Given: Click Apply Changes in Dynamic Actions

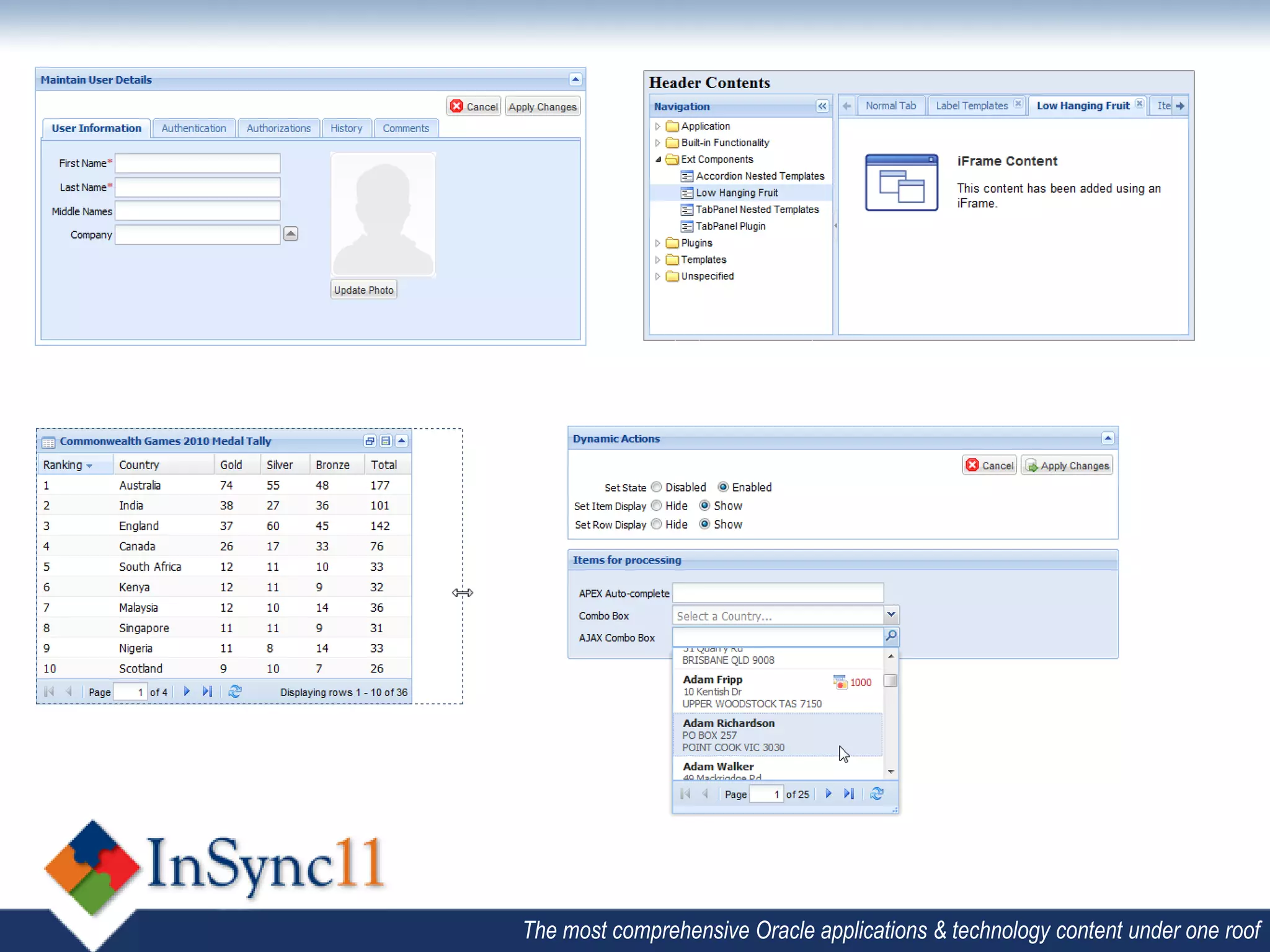Looking at the screenshot, I should [x=1067, y=465].
